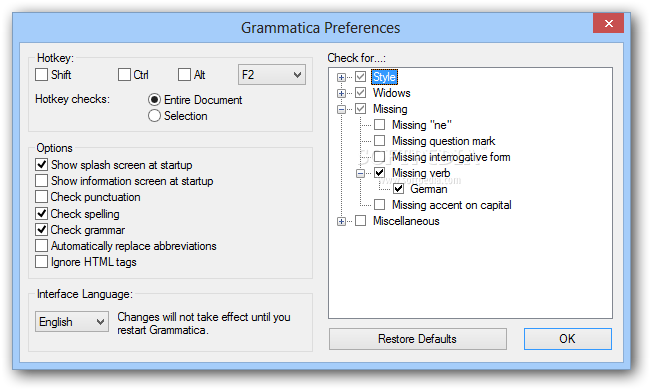This screenshot has height=390, width=651.
Task: Click the Restore Defaults button
Action: tap(418, 339)
